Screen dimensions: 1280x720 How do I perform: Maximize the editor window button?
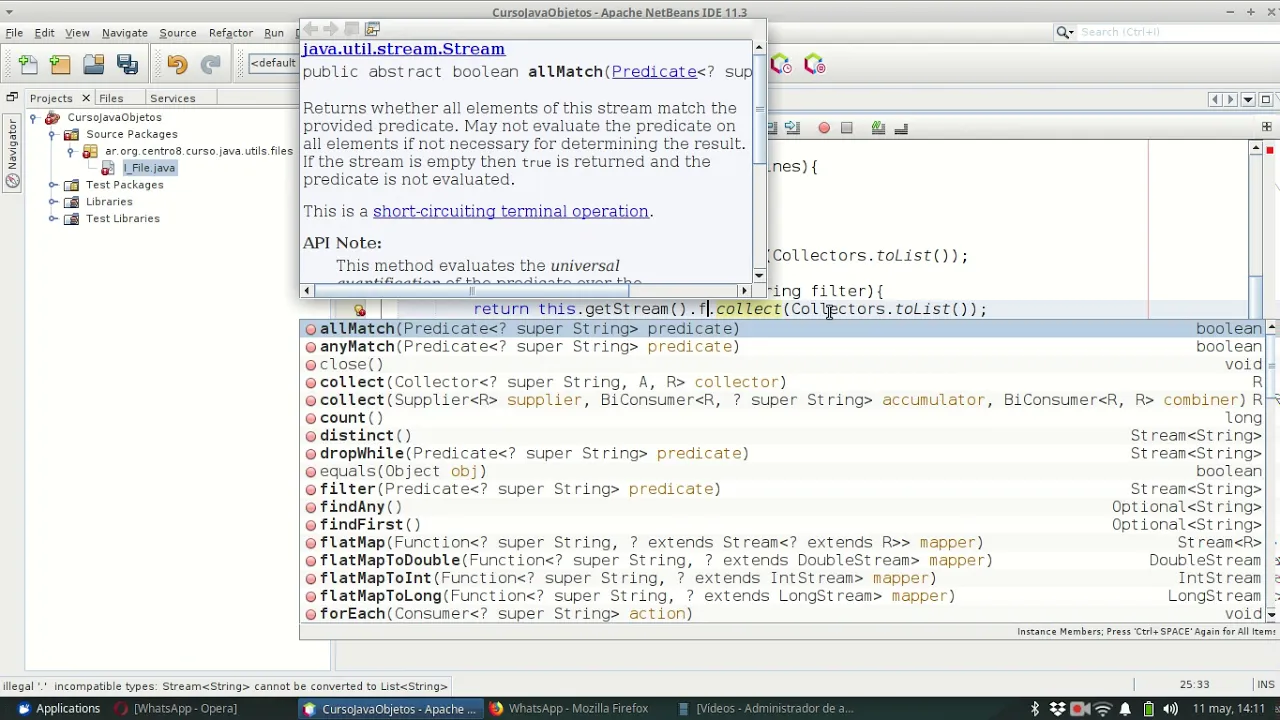[x=1265, y=99]
